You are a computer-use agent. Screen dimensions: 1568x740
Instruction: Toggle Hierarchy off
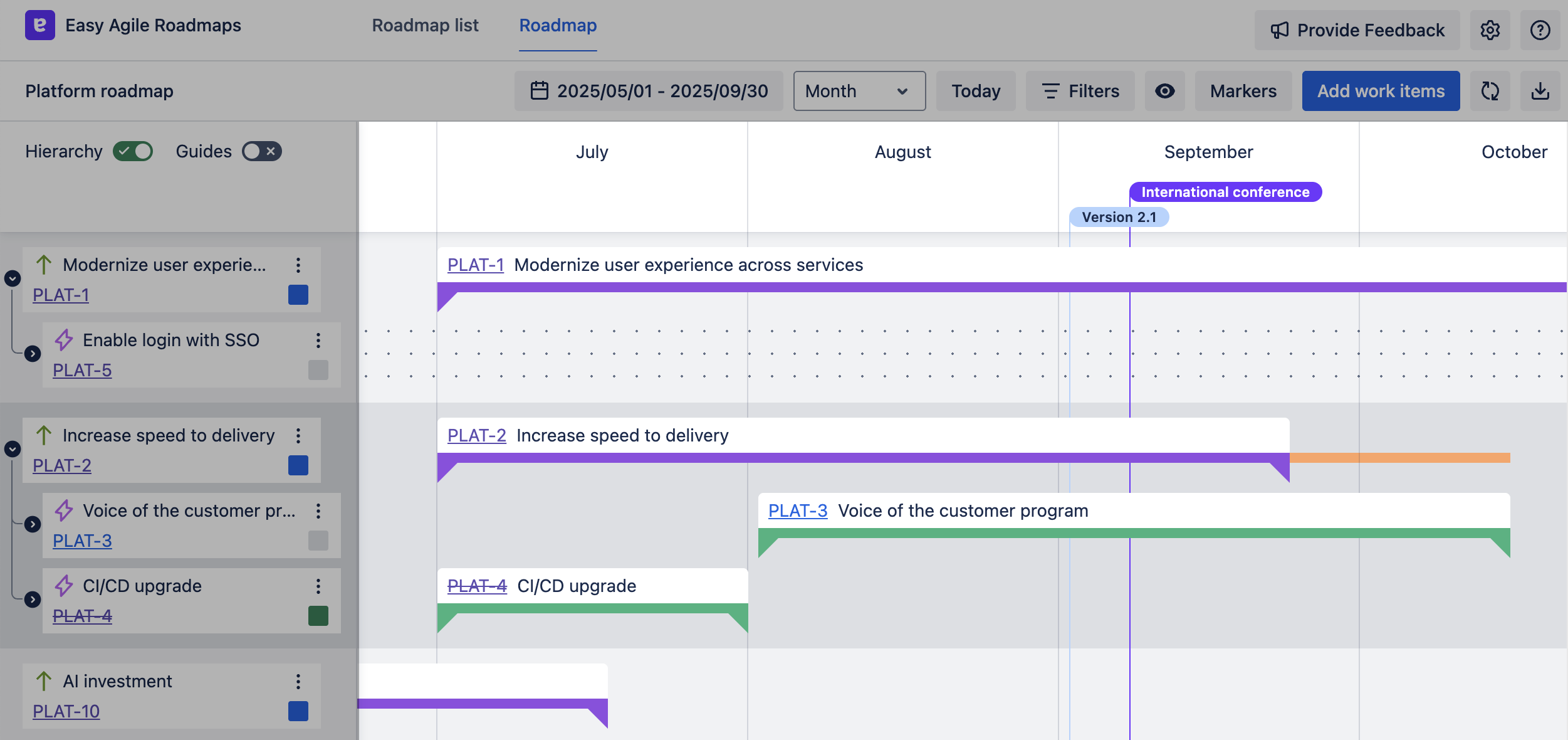click(133, 151)
